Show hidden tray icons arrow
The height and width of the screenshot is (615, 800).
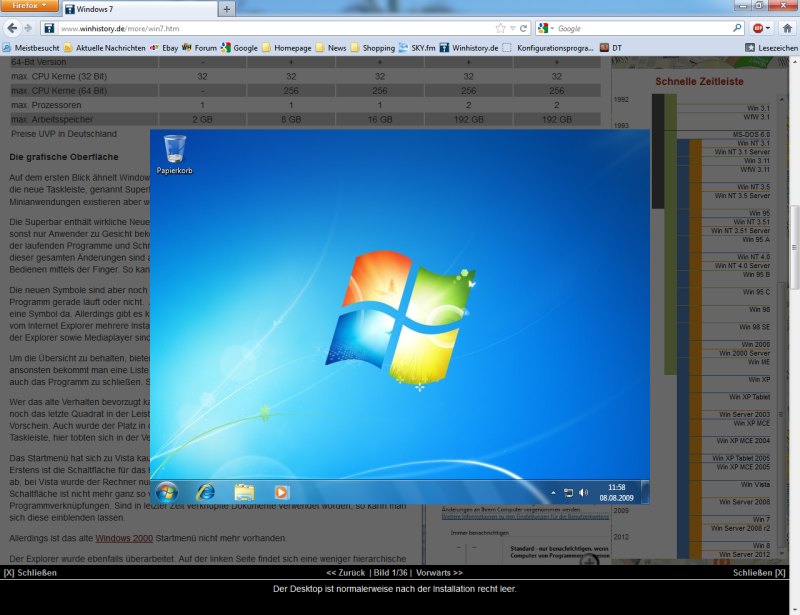tap(553, 493)
